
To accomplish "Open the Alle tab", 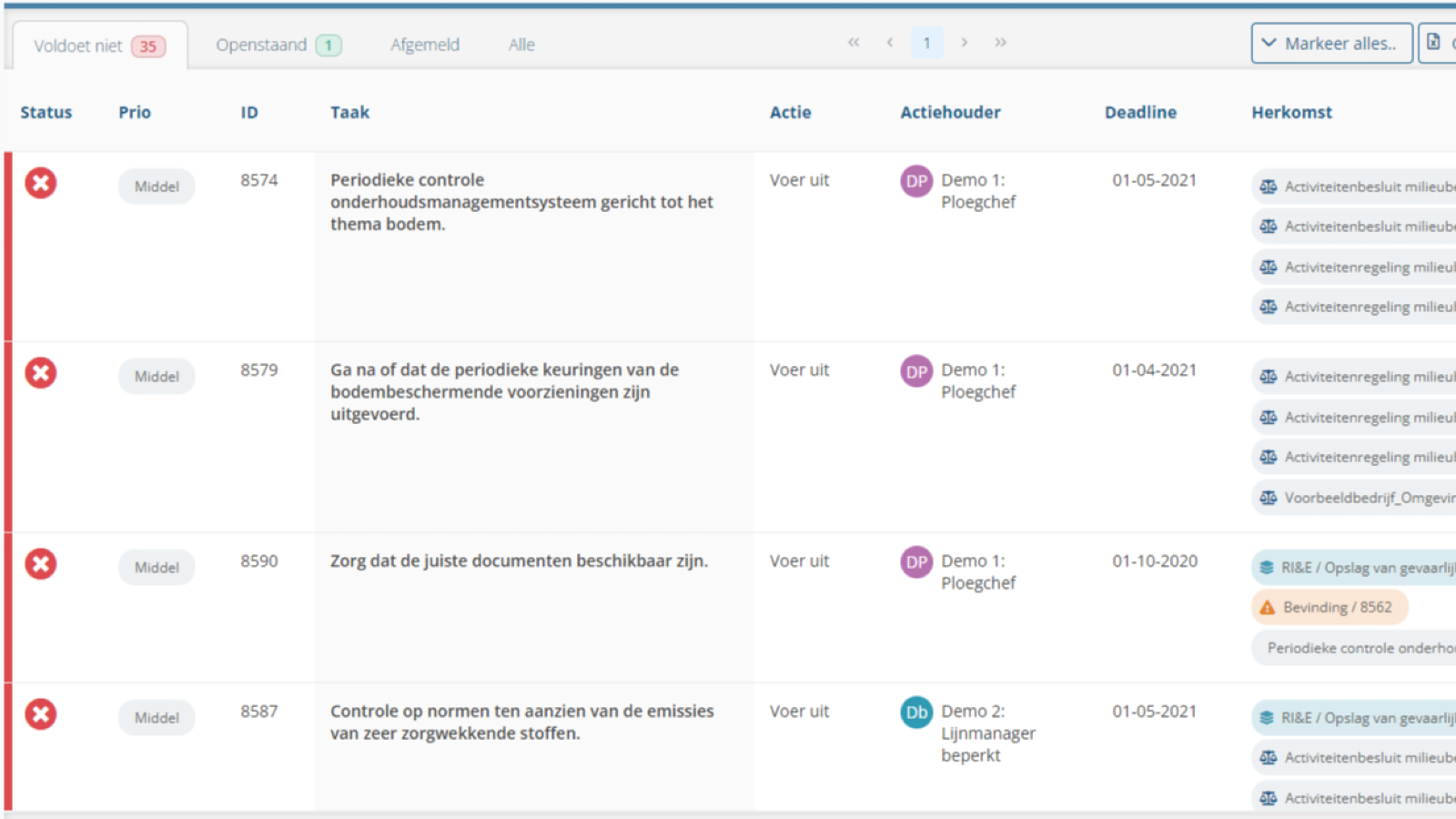I will [521, 45].
